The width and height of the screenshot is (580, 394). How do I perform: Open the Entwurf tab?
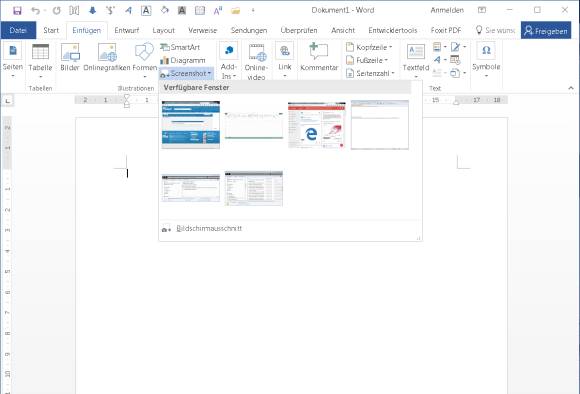[x=127, y=30]
